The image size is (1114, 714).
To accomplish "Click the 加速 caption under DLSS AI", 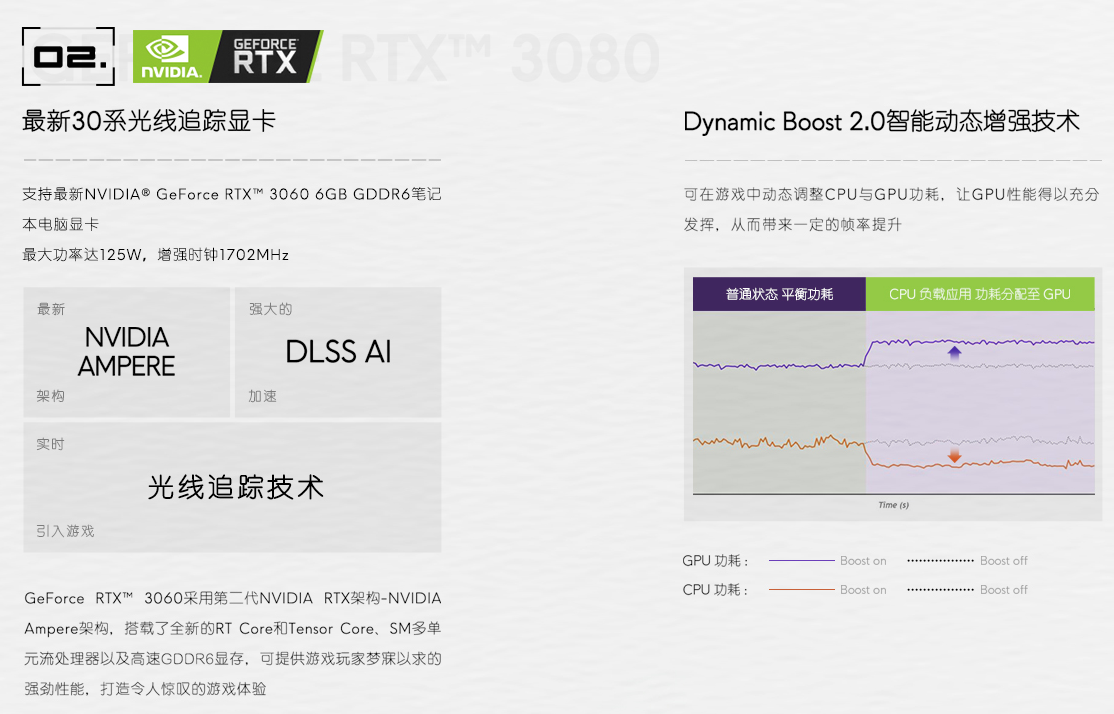I will tap(262, 396).
